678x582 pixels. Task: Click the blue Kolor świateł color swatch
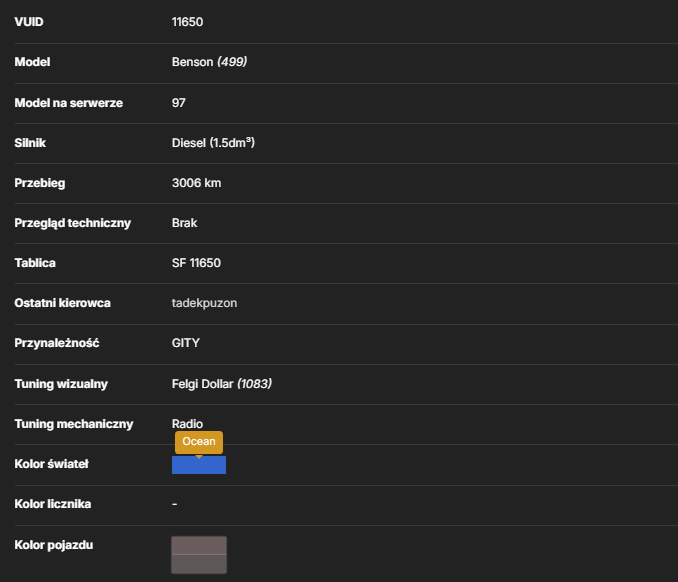199,465
